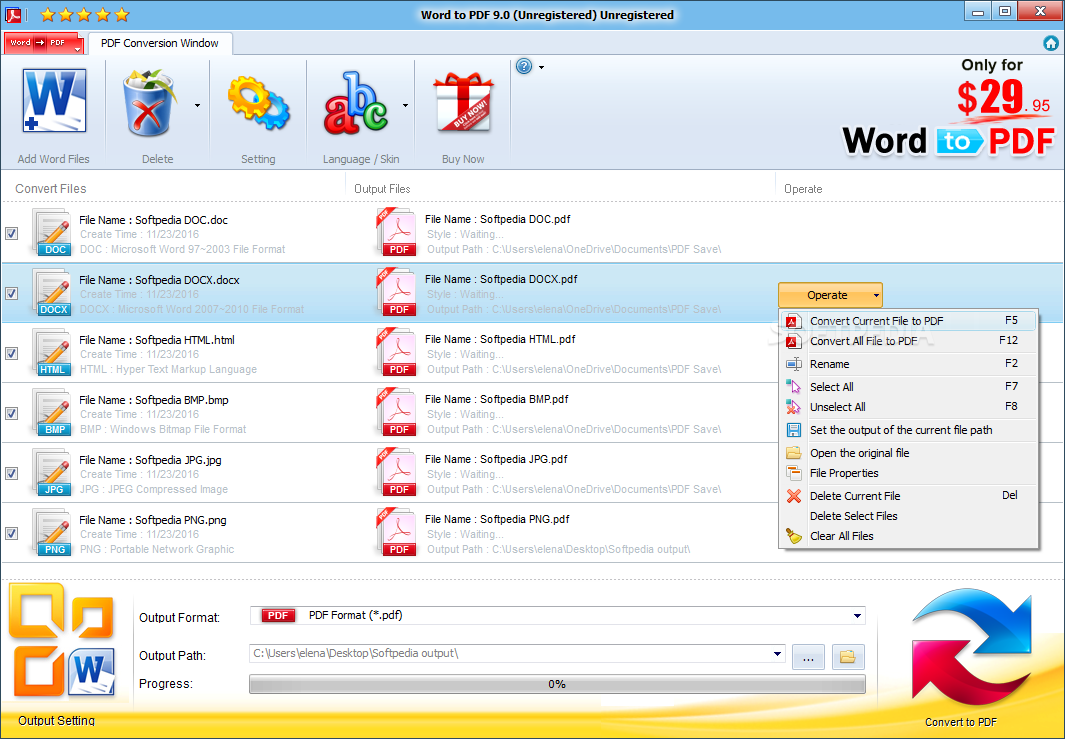
Task: Open the Output Format combo box
Action: (x=558, y=615)
